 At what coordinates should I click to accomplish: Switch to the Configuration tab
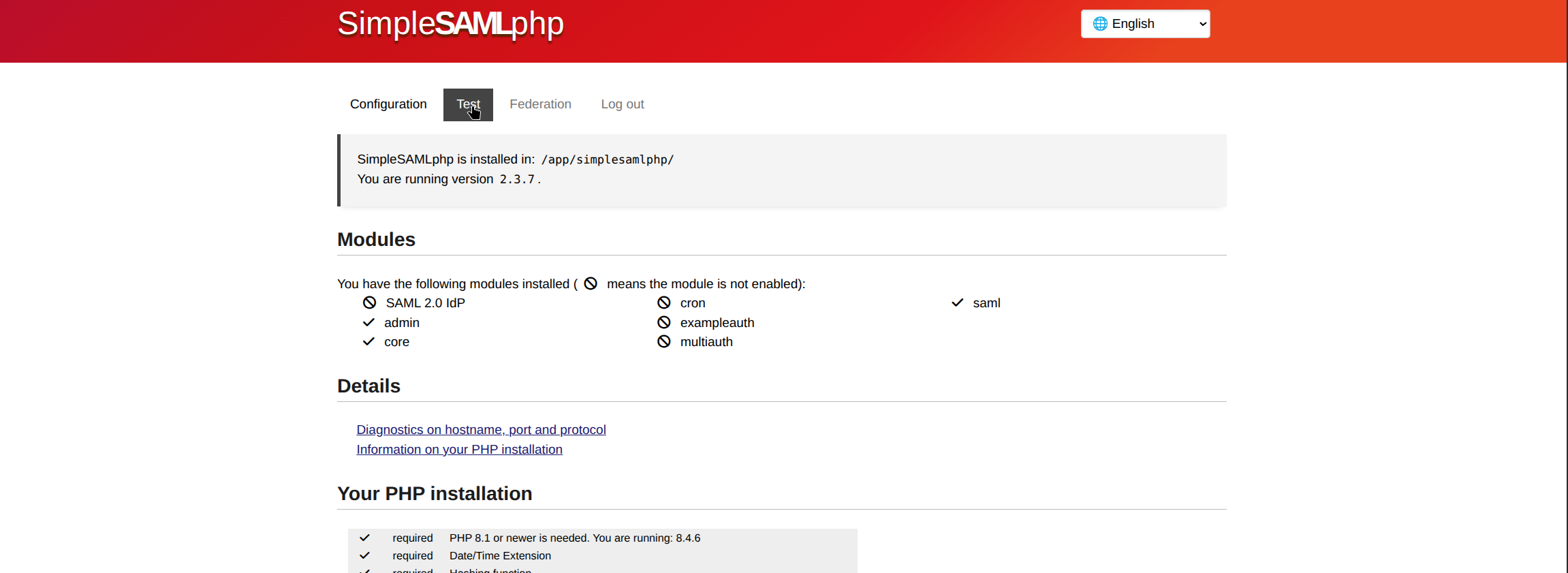click(388, 104)
